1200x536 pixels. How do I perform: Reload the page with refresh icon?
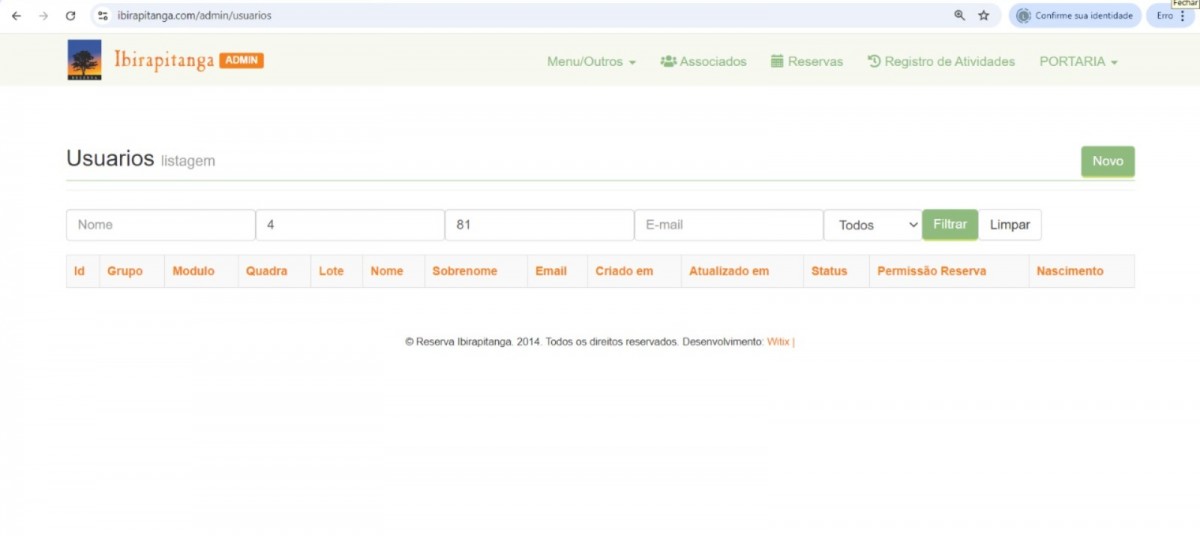[70, 16]
